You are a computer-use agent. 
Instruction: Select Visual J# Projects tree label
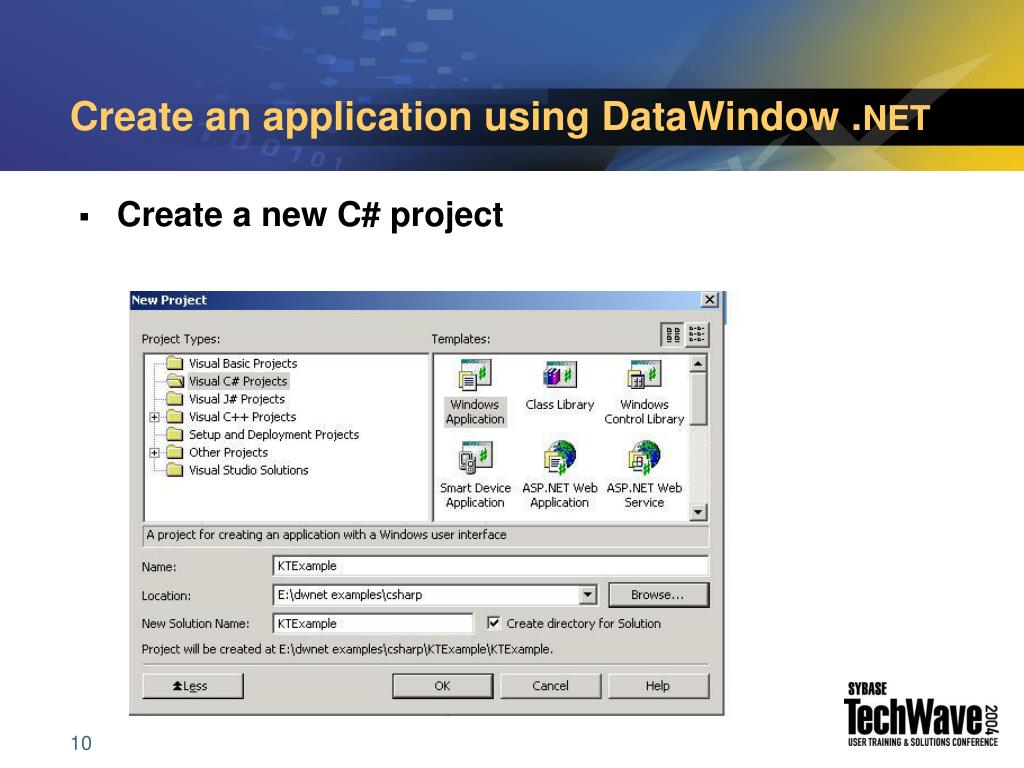coord(236,398)
